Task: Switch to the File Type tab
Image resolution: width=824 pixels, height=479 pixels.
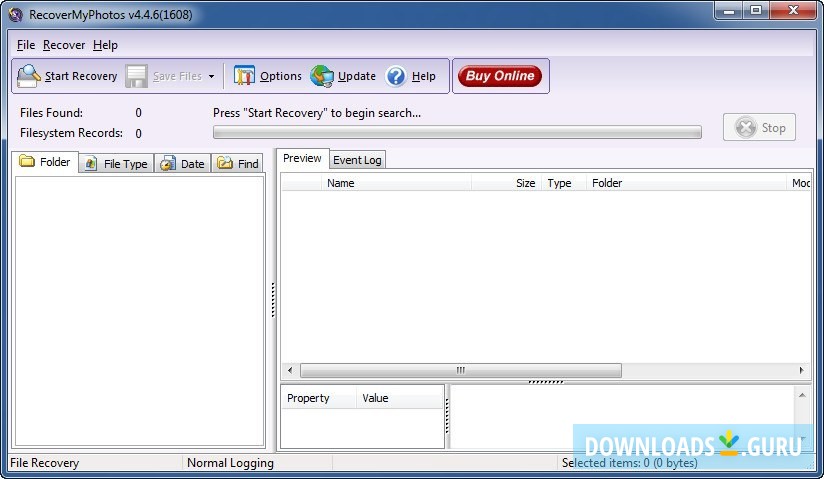Action: (x=117, y=164)
